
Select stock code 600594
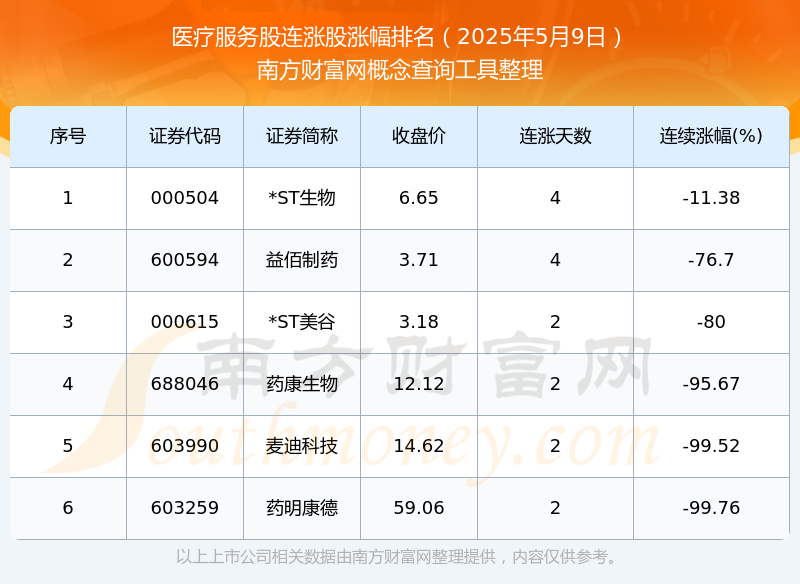coord(185,260)
